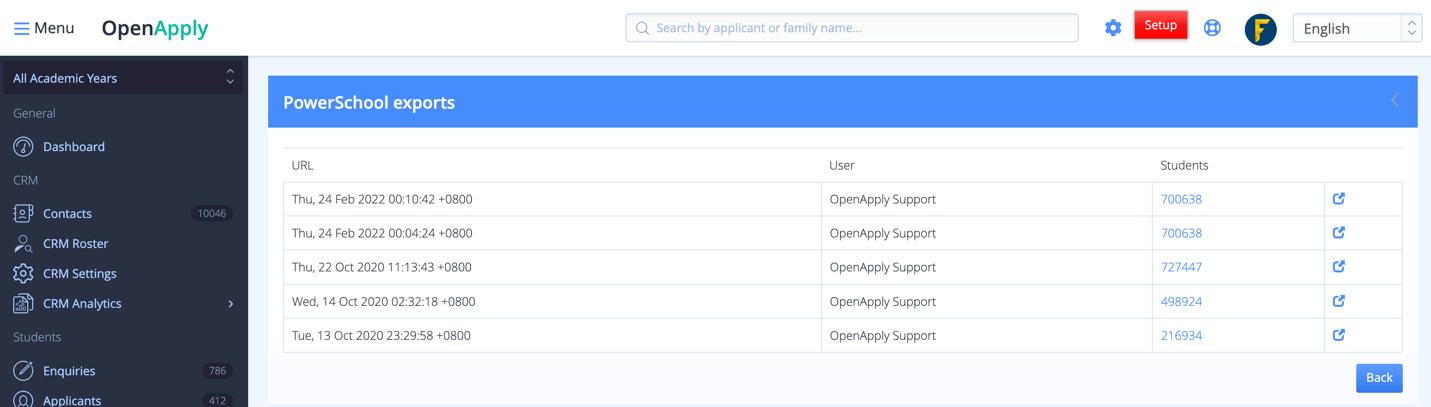Image resolution: width=1431 pixels, height=407 pixels.
Task: Open export link for 22 Oct 2020 row
Action: tap(1339, 267)
